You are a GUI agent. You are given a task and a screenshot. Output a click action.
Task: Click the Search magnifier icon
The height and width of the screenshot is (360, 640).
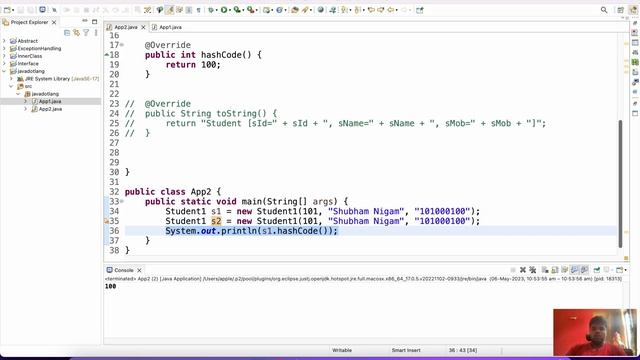(x=604, y=10)
